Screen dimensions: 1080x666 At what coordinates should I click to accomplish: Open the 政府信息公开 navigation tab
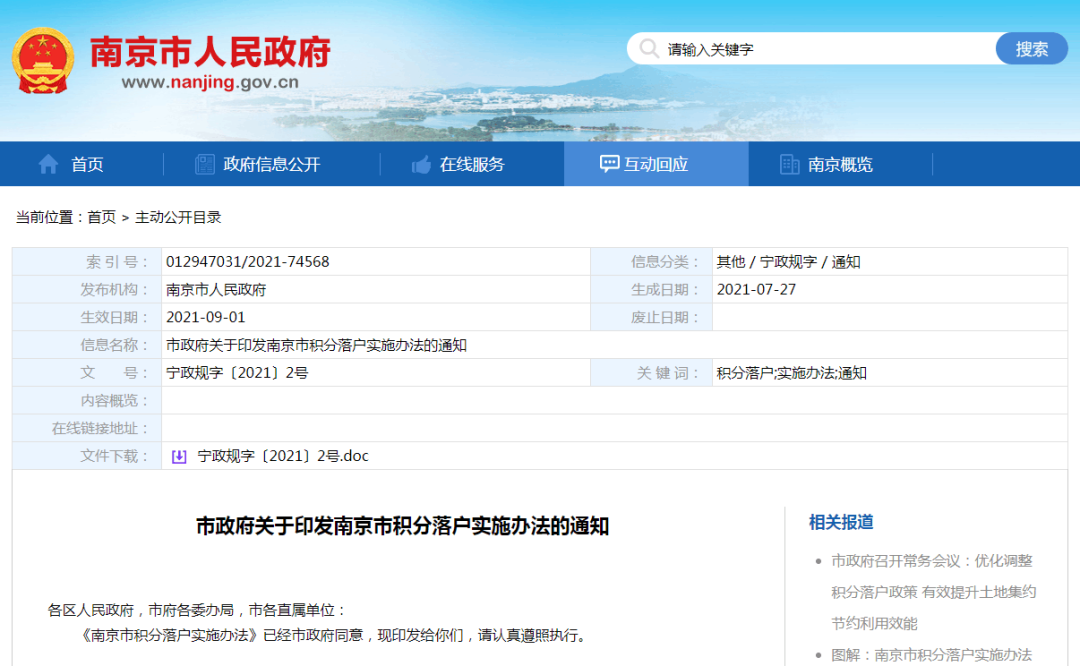pyautogui.click(x=271, y=165)
